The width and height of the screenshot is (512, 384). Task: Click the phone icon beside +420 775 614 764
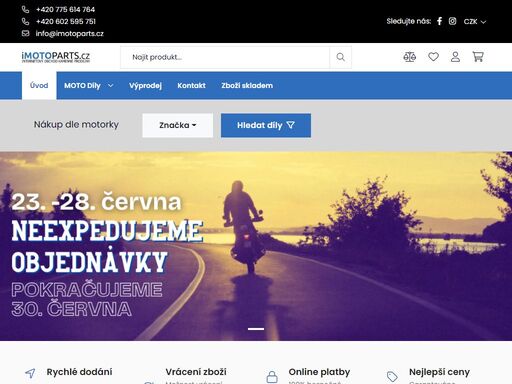tap(25, 9)
